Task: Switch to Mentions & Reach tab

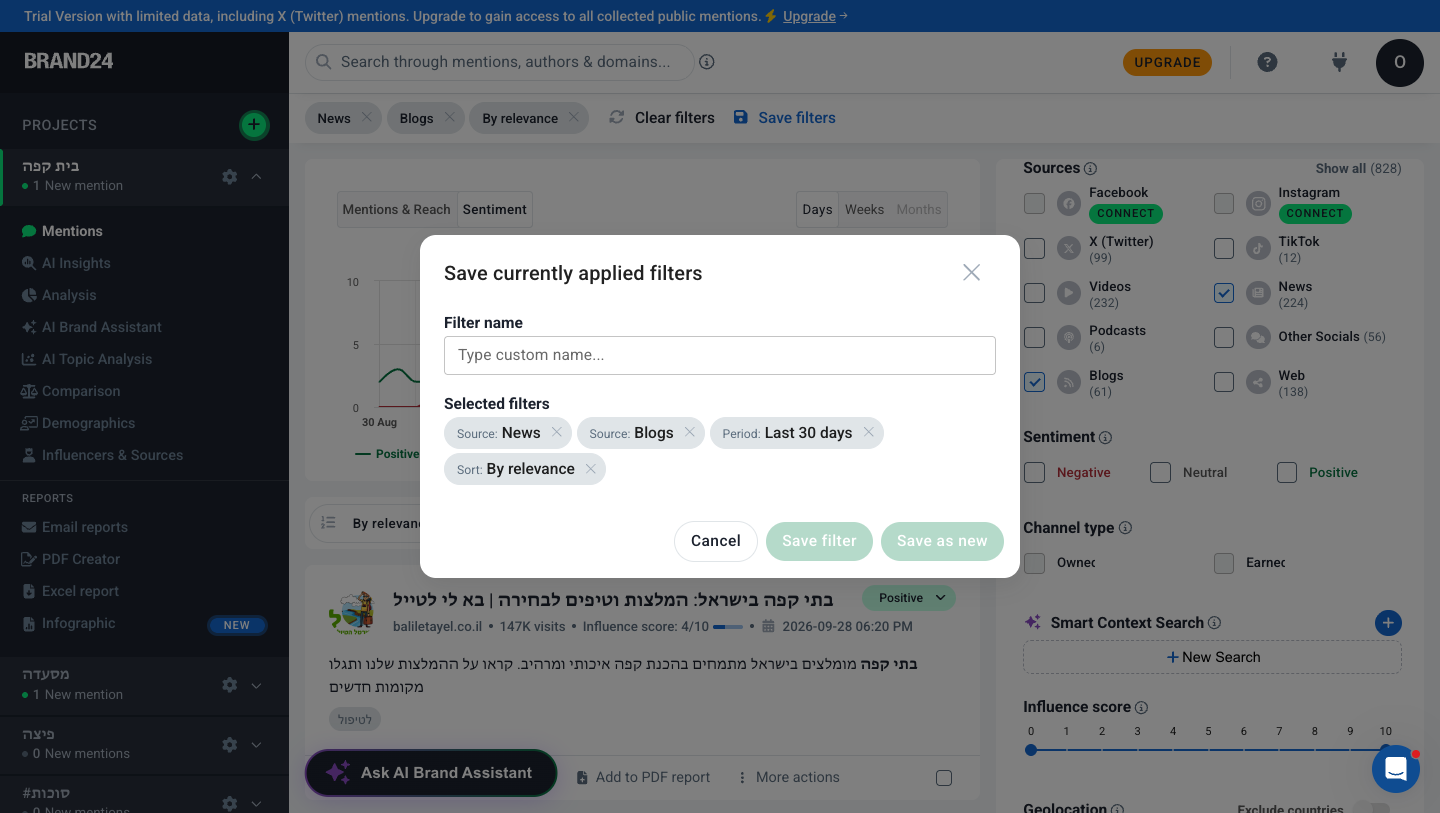Action: coord(397,209)
